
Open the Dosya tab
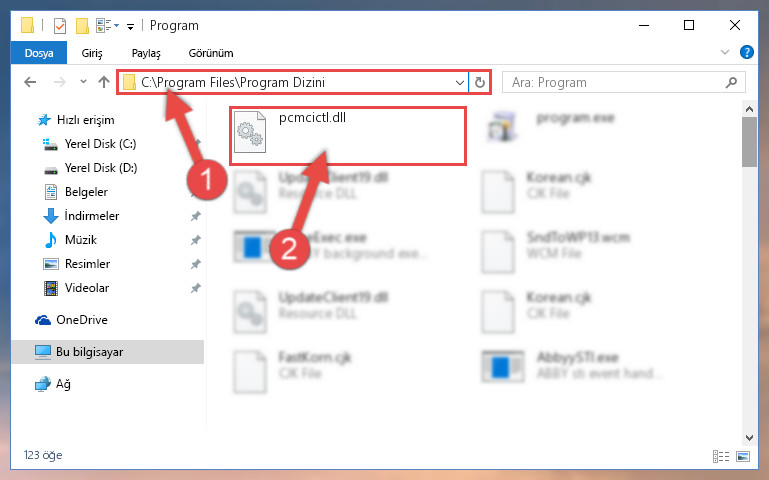[x=39, y=53]
